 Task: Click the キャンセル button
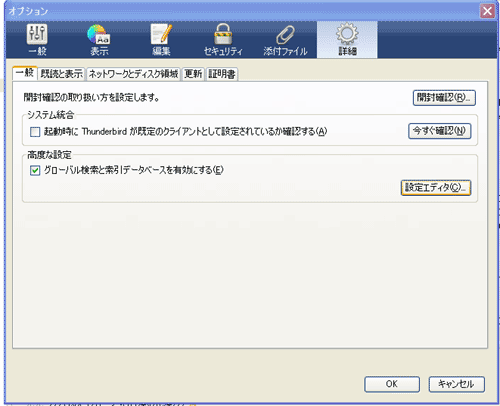[x=457, y=384]
